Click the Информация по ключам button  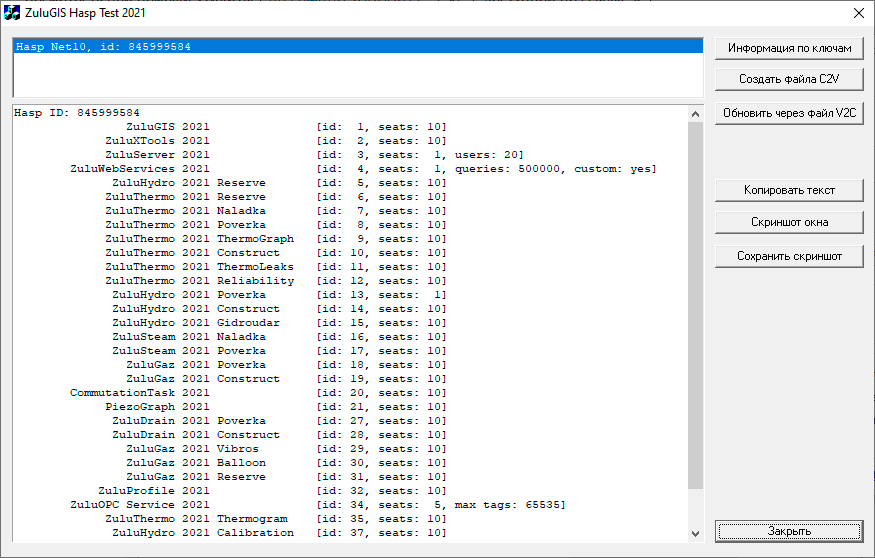pyautogui.click(x=789, y=48)
